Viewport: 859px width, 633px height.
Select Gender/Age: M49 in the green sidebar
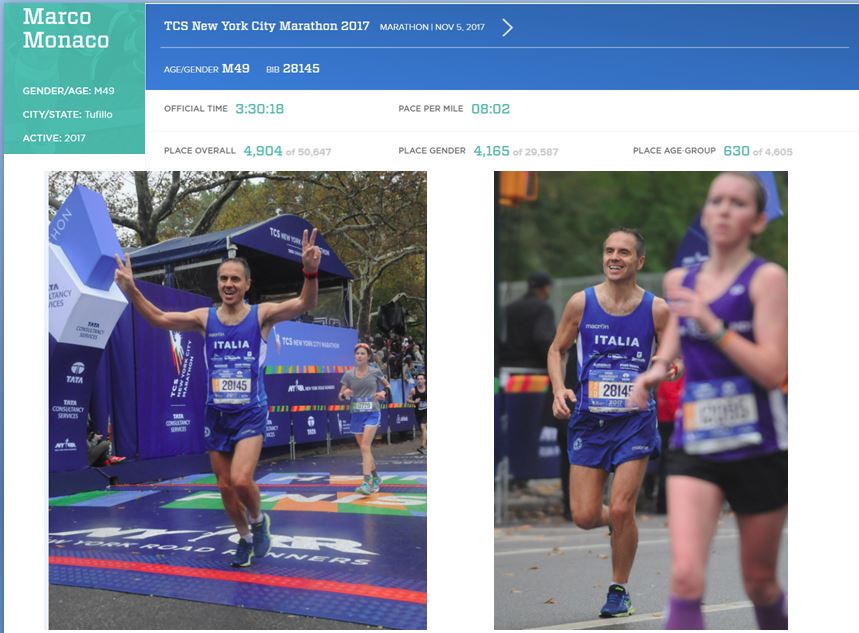pos(68,91)
